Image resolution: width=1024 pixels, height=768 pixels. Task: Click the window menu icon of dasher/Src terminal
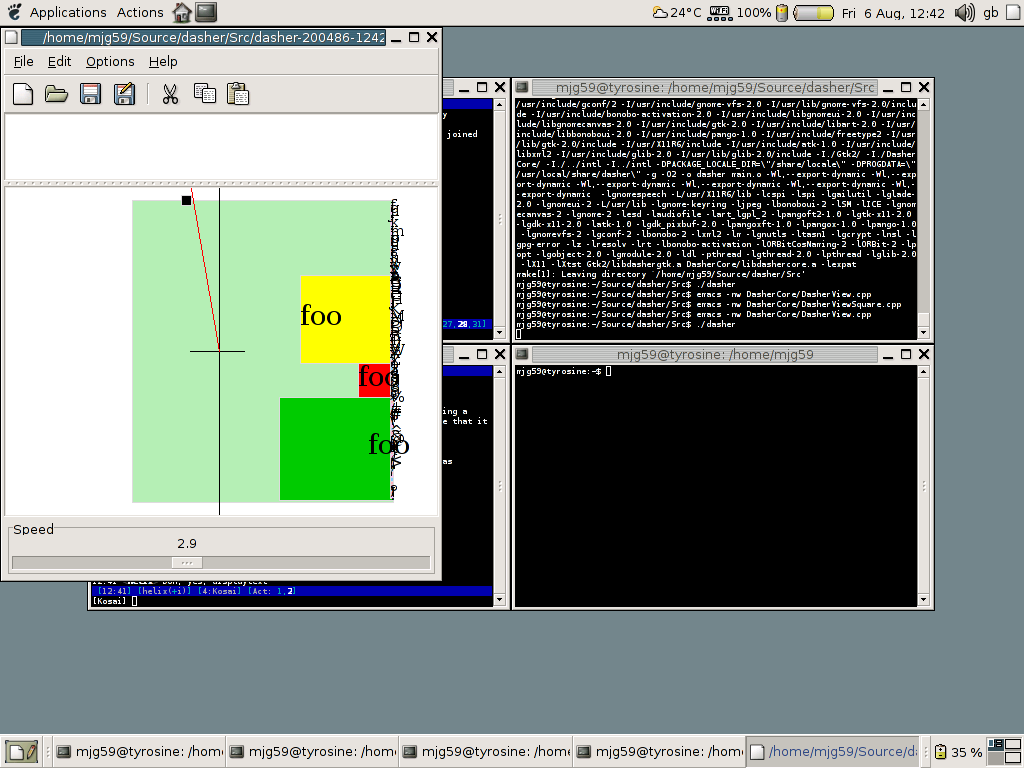click(522, 87)
